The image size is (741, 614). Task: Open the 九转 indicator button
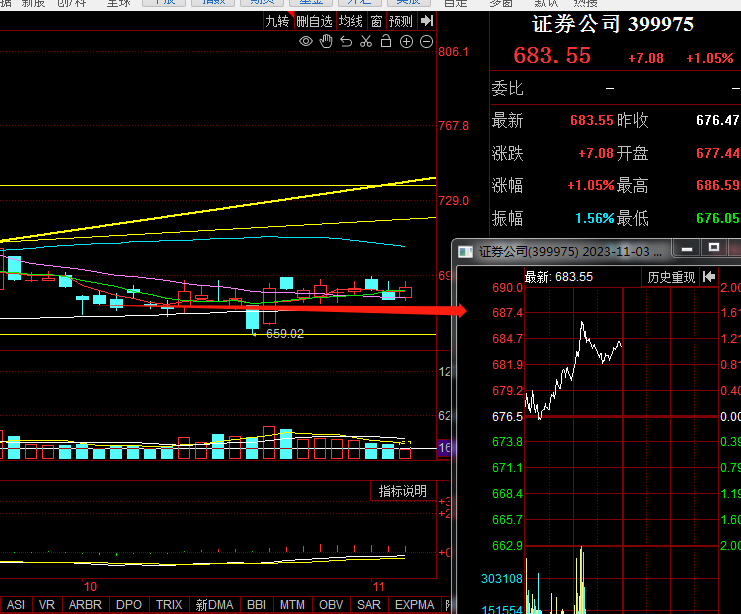277,21
